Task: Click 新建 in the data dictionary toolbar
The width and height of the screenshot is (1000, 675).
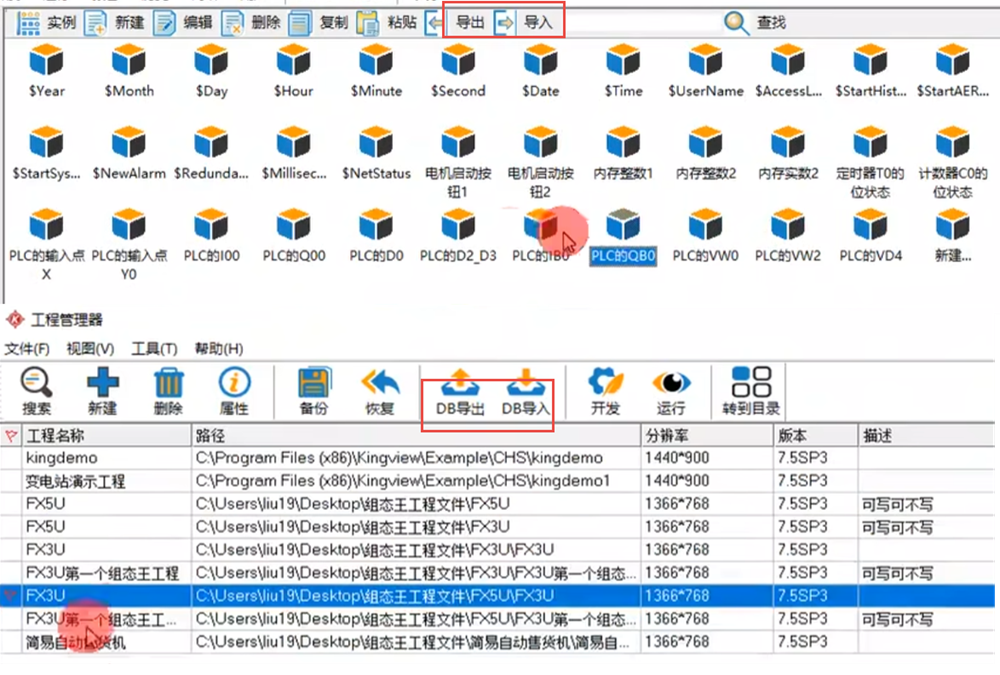Action: (115, 23)
